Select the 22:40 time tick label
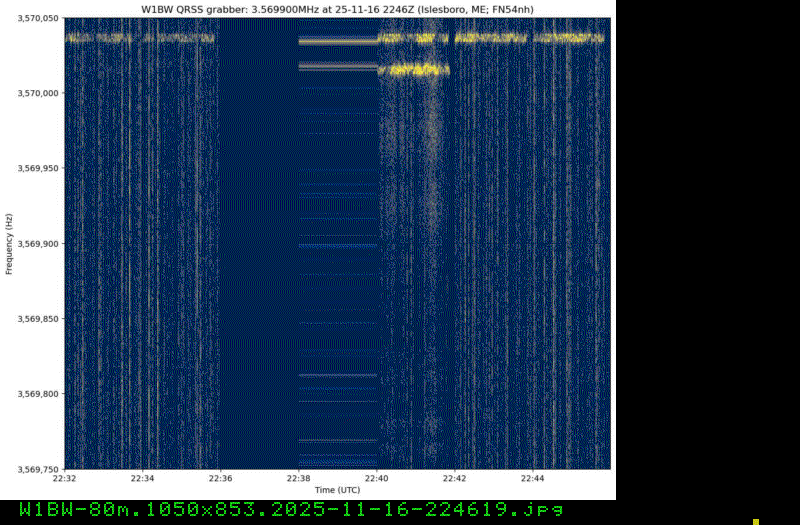The image size is (800, 525). tap(377, 478)
